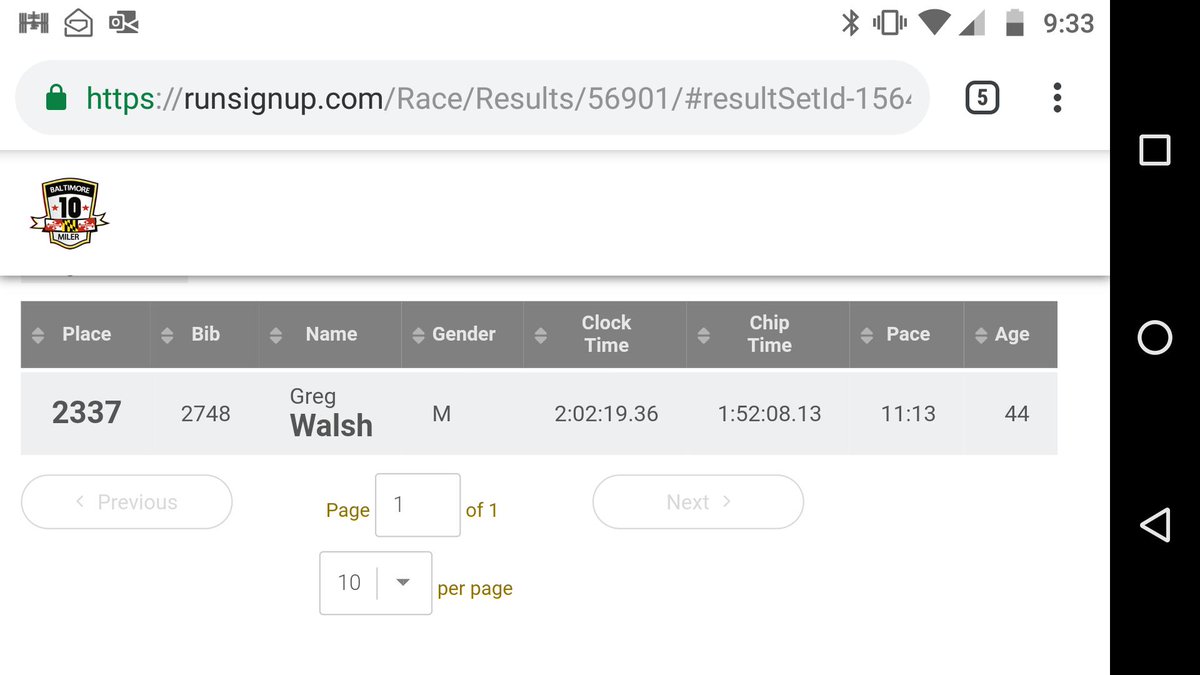
Task: Sort results by Chip Time column
Action: tap(768, 335)
